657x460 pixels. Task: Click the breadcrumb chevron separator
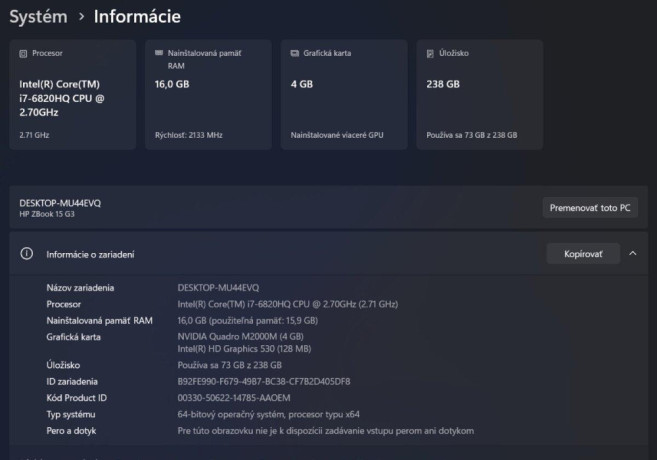(81, 17)
